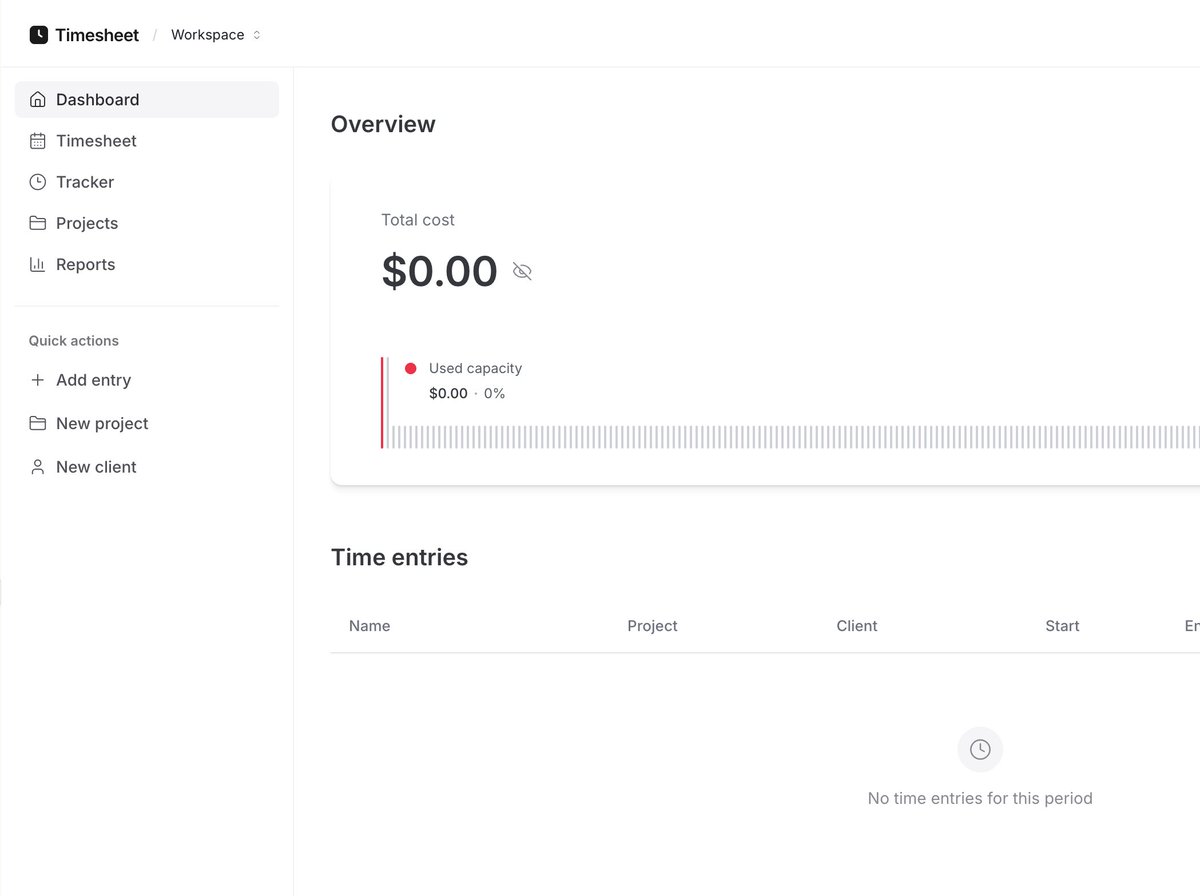Open Timesheet page from sidebar label
1200x896 pixels.
point(96,141)
